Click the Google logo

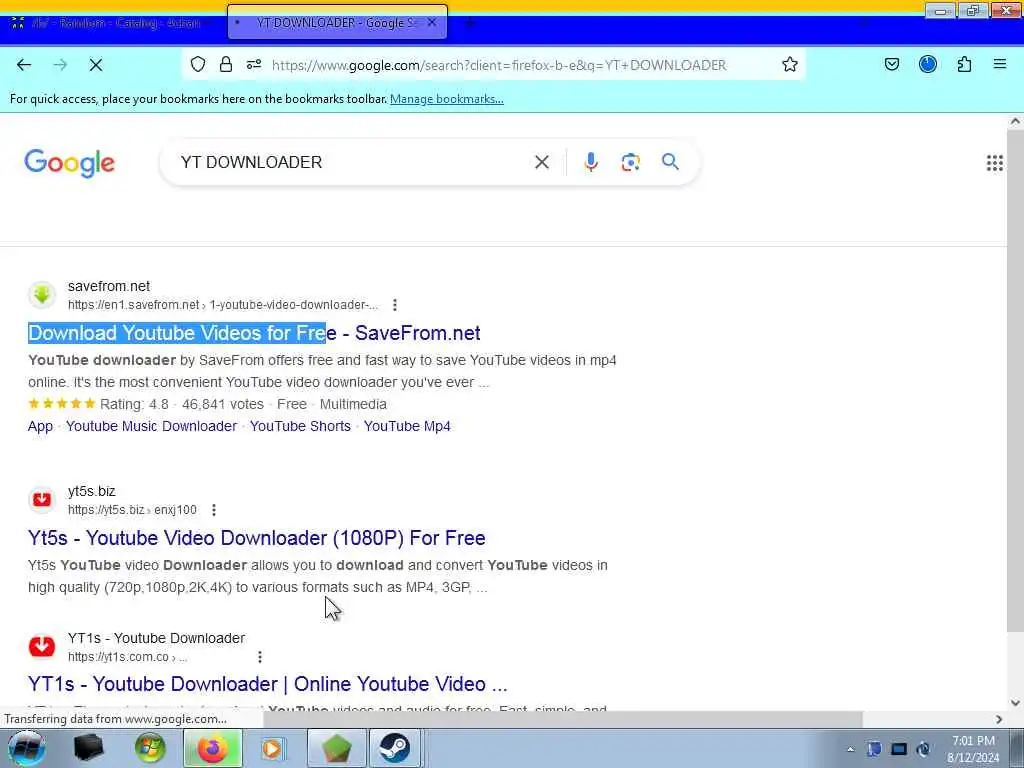tap(69, 163)
